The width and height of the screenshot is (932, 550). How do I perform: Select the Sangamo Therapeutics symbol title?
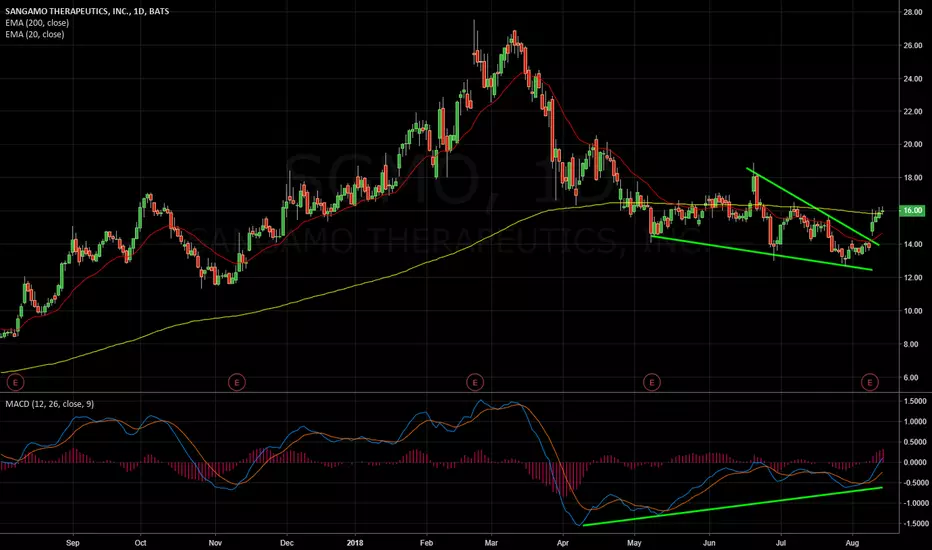(x=87, y=11)
